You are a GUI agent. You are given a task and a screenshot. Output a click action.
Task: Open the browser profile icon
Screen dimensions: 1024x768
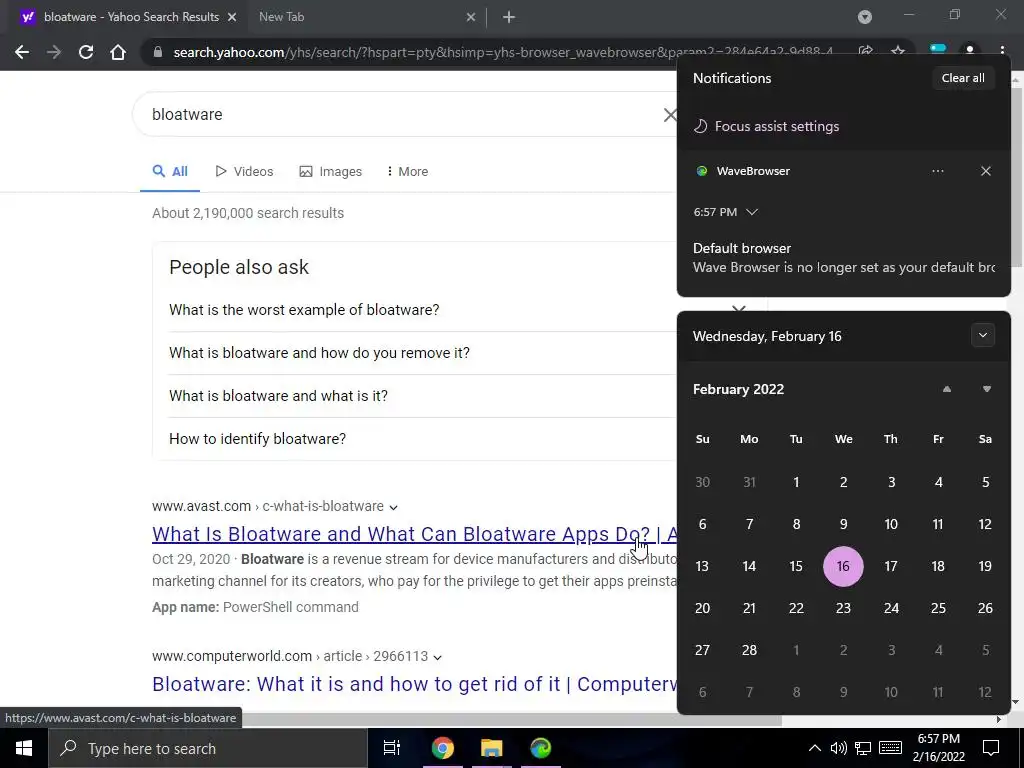(970, 51)
